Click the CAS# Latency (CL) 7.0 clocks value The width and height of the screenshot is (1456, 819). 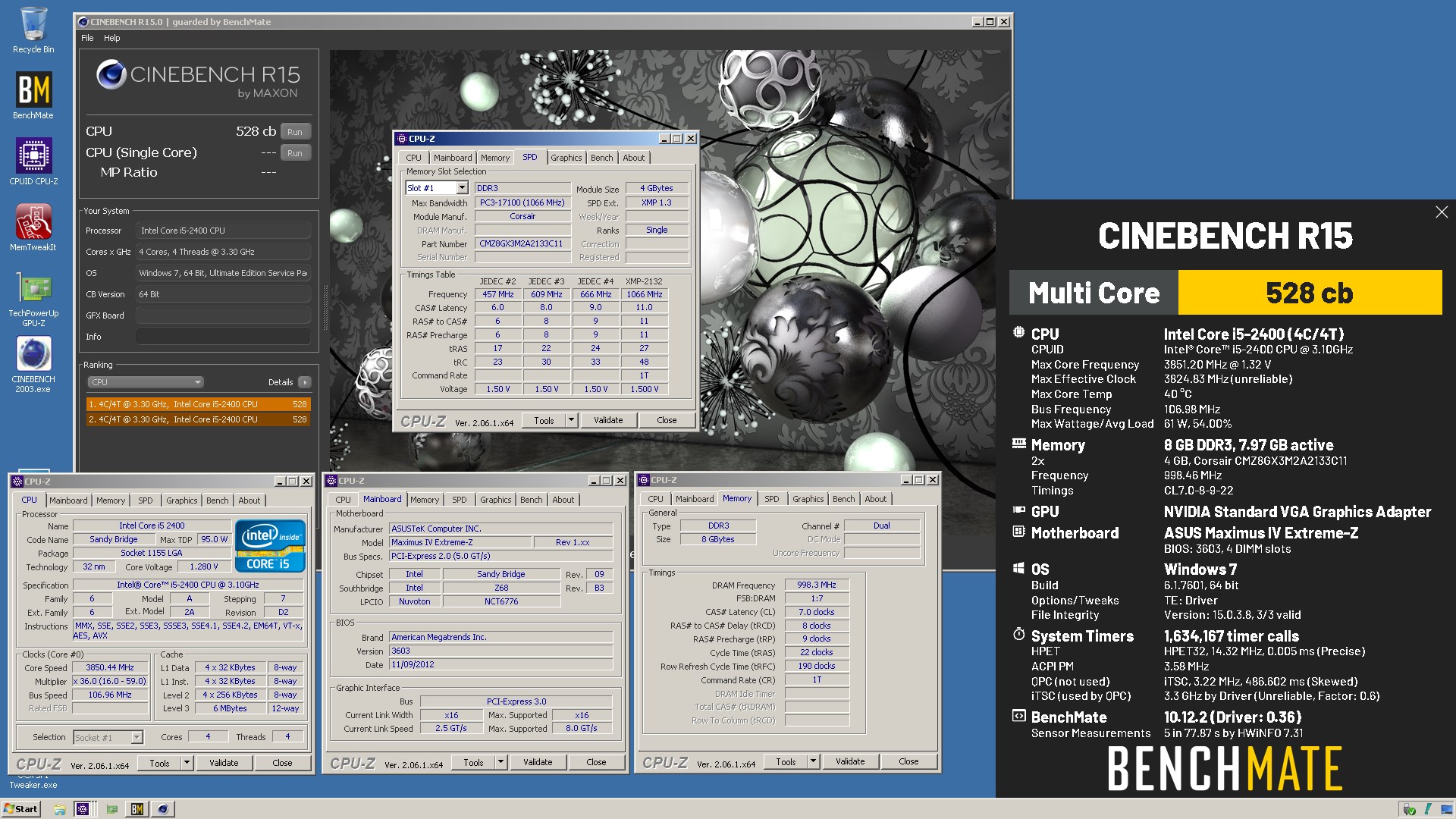coord(817,612)
